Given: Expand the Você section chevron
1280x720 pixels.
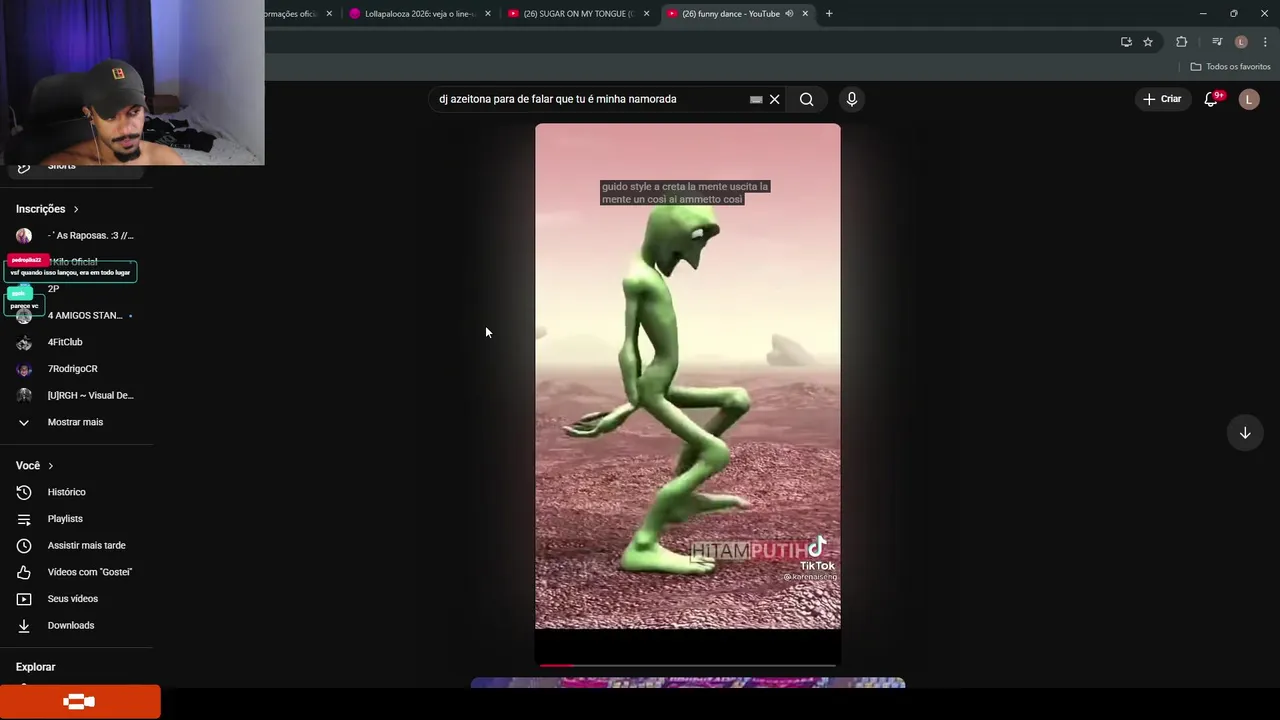Looking at the screenshot, I should (x=50, y=466).
